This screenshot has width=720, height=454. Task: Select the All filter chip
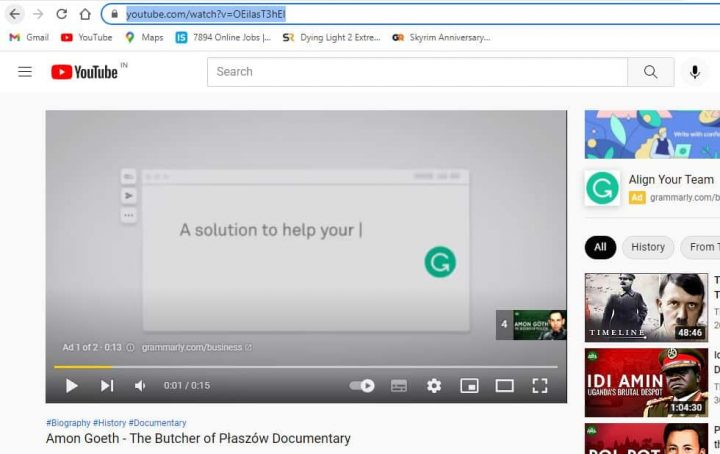(x=600, y=247)
